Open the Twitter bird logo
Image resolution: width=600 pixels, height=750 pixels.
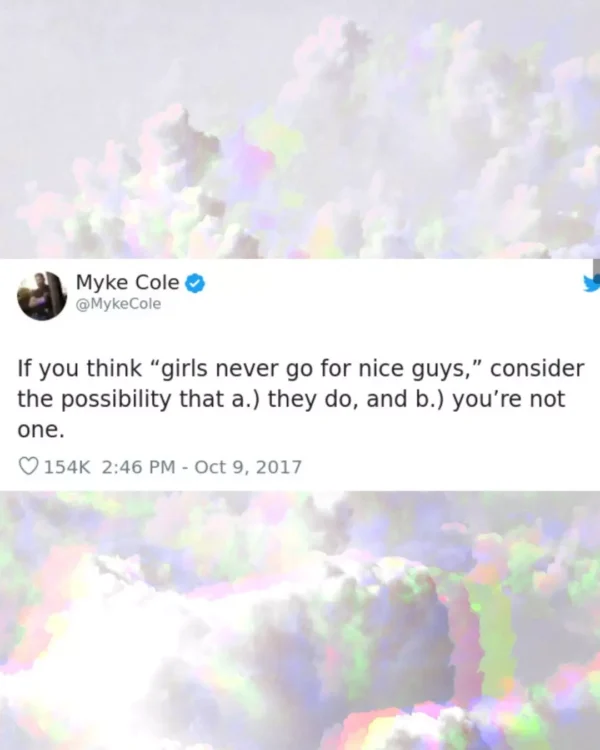(592, 284)
